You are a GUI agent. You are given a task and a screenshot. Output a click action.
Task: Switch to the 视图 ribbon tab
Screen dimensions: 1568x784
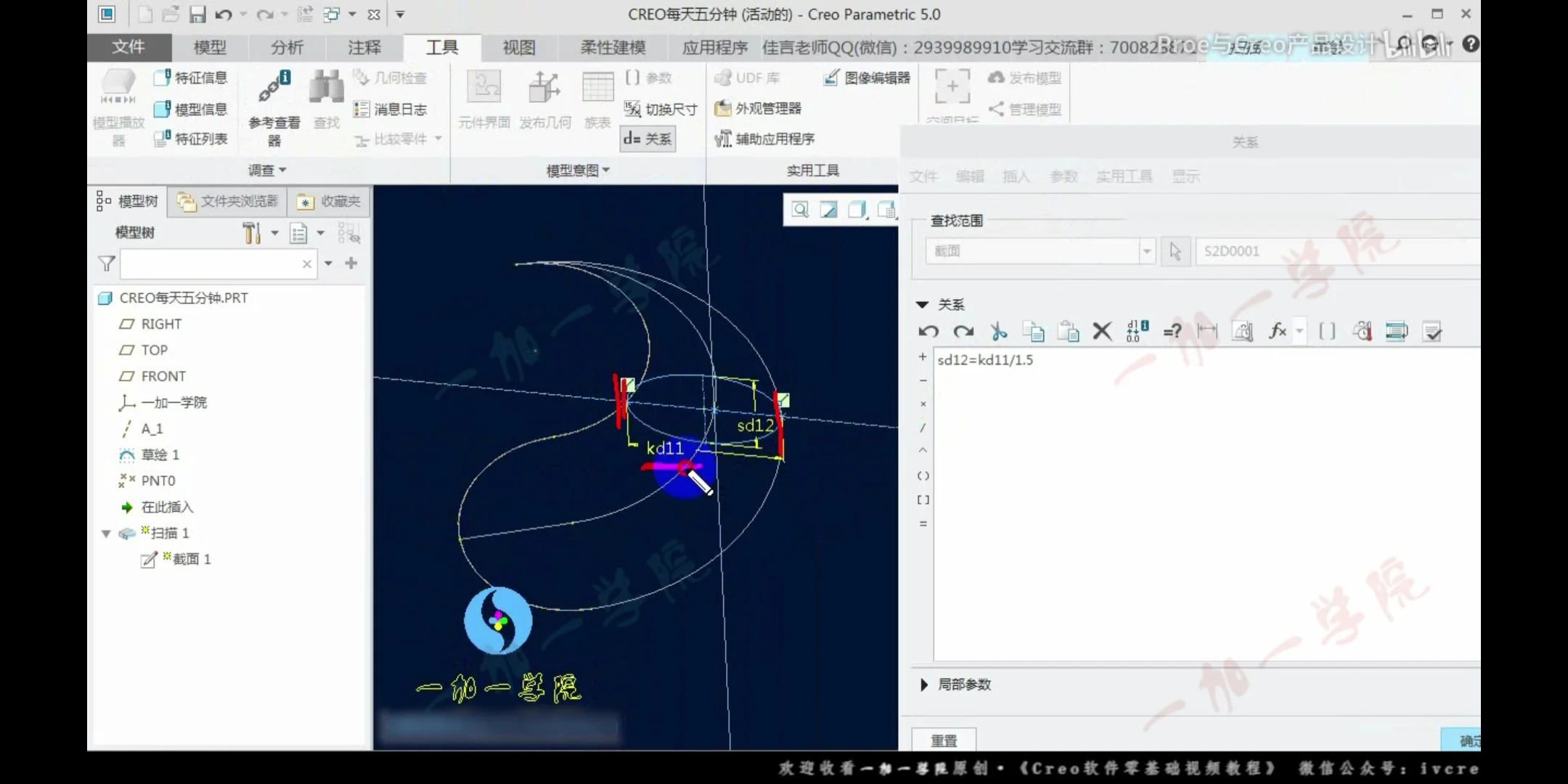[x=519, y=47]
